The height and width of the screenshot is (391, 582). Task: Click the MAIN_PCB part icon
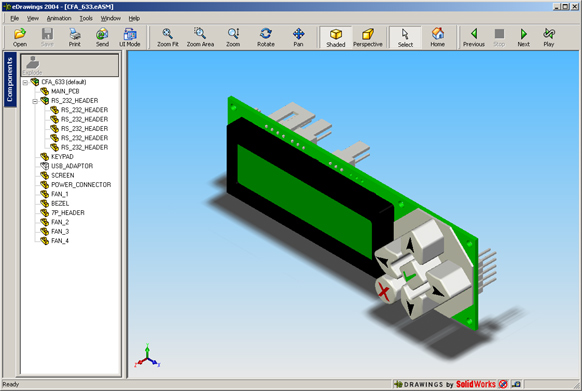[45, 91]
